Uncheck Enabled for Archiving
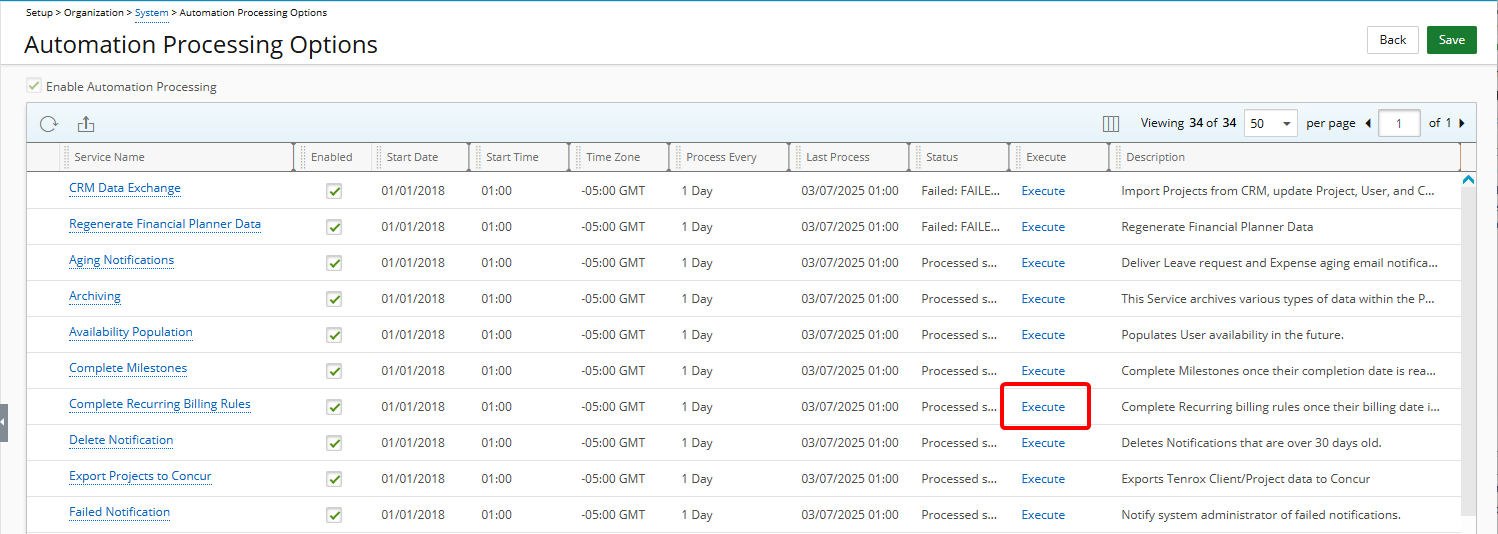The image size is (1498, 534). [334, 299]
